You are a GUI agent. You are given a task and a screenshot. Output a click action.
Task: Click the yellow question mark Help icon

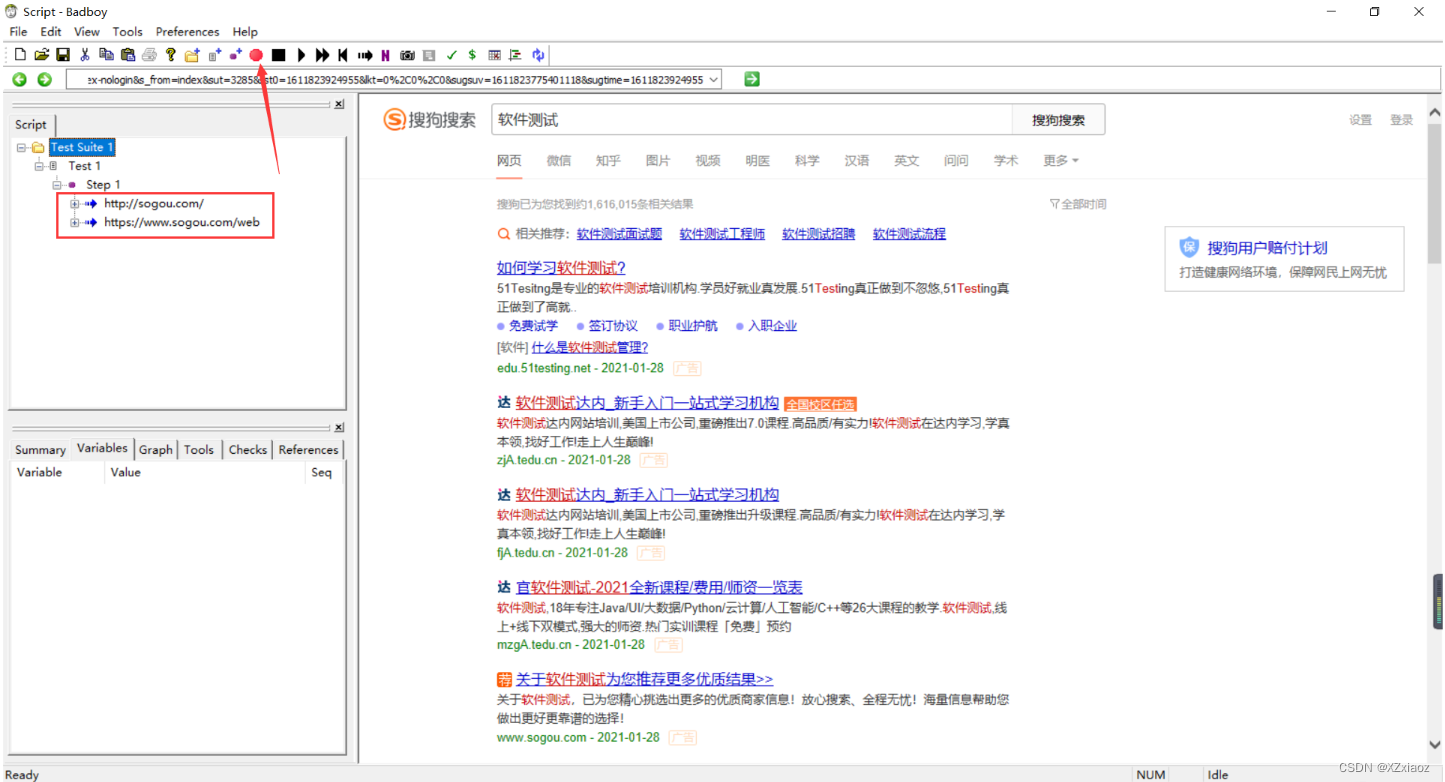coord(171,55)
